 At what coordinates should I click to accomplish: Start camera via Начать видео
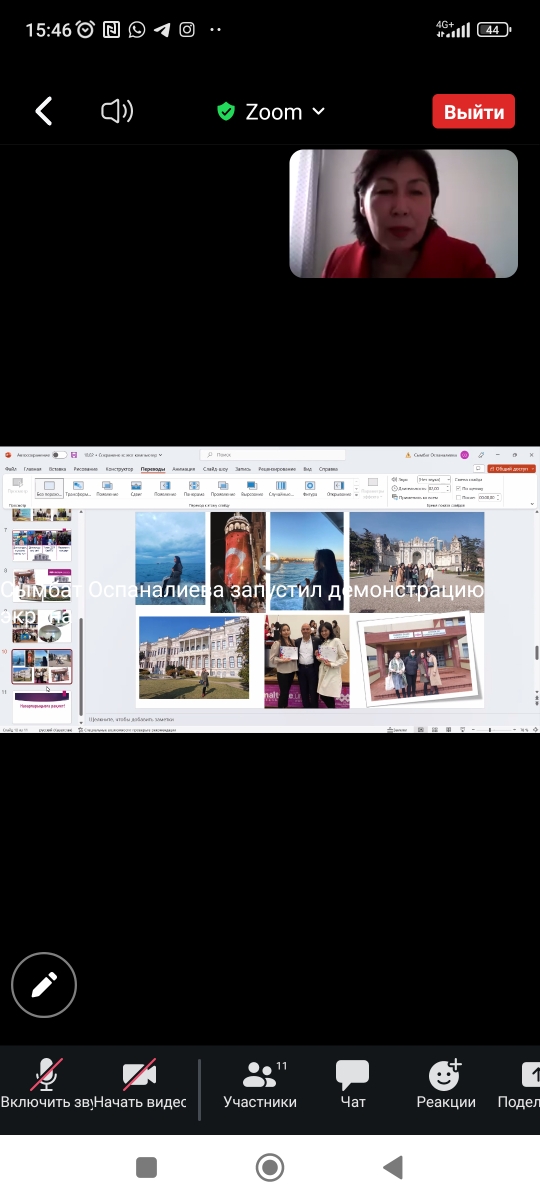coord(140,1085)
